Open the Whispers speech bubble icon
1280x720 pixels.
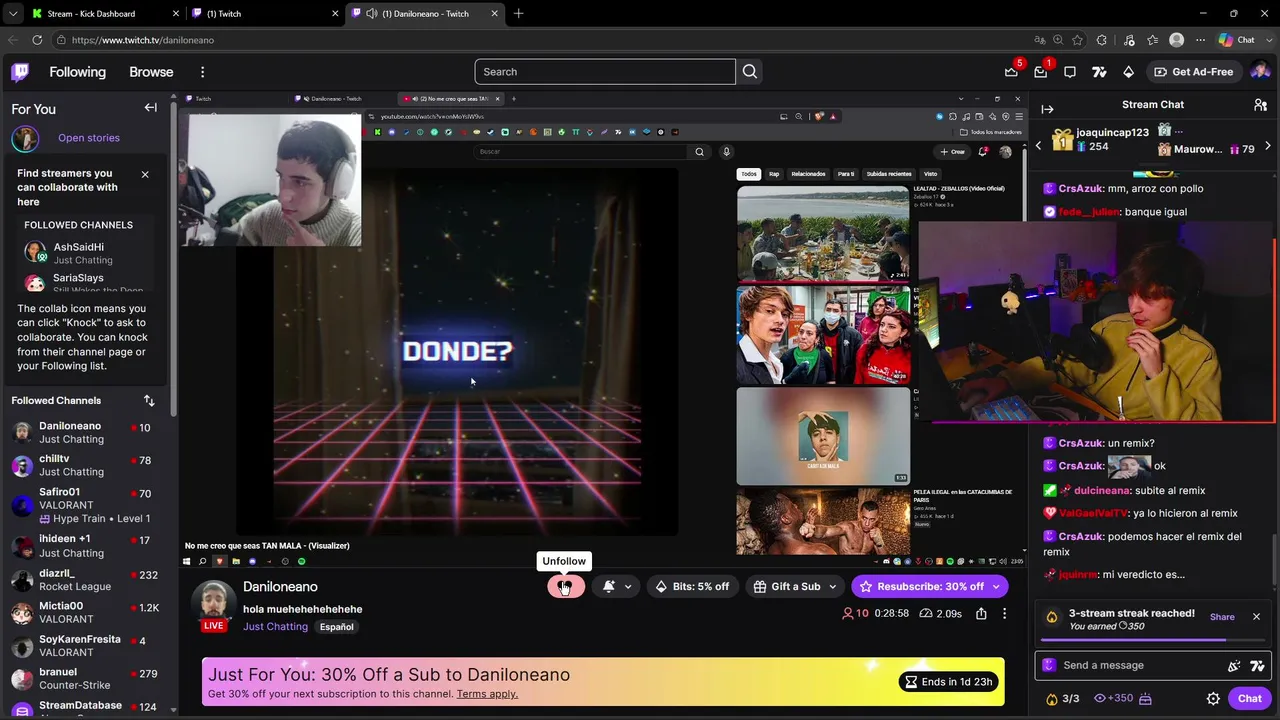click(1070, 72)
